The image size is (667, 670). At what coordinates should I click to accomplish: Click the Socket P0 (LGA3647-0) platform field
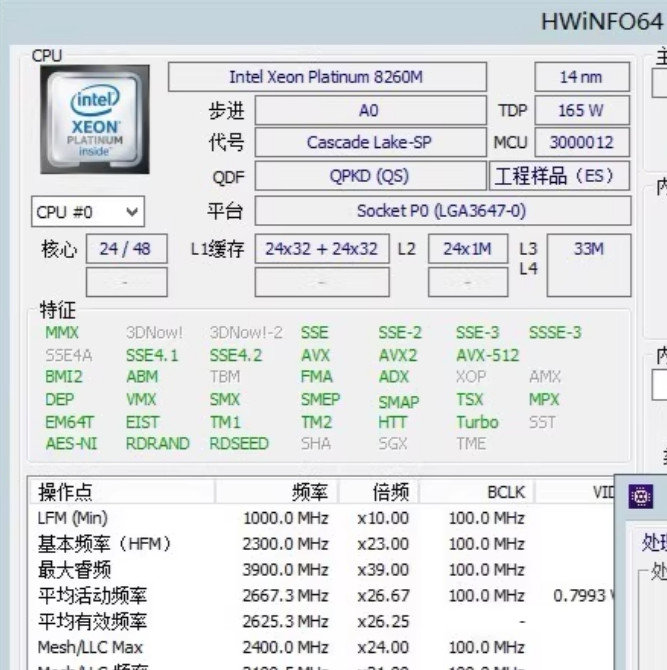pyautogui.click(x=443, y=211)
